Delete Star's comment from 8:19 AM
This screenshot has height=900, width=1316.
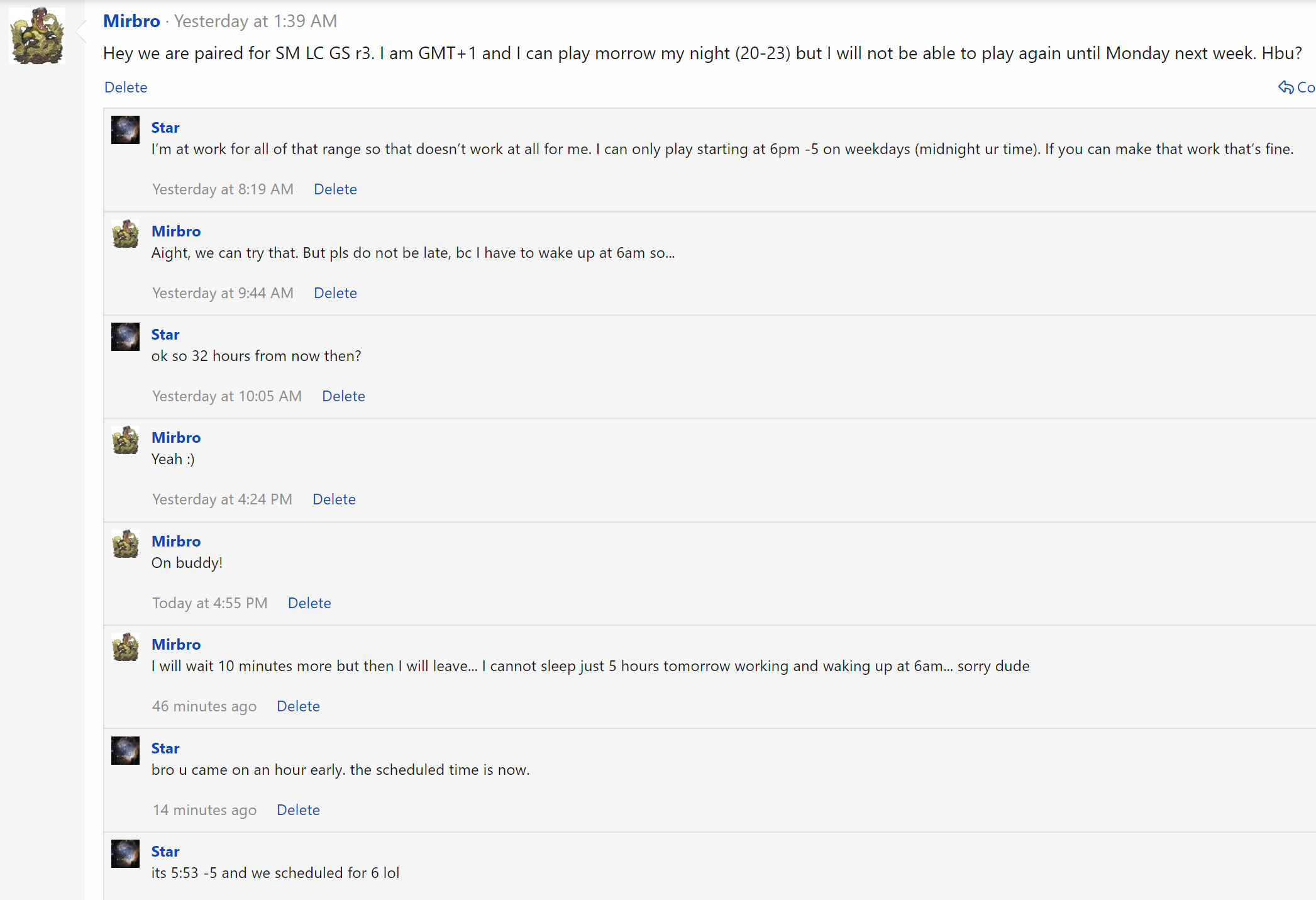(x=335, y=189)
